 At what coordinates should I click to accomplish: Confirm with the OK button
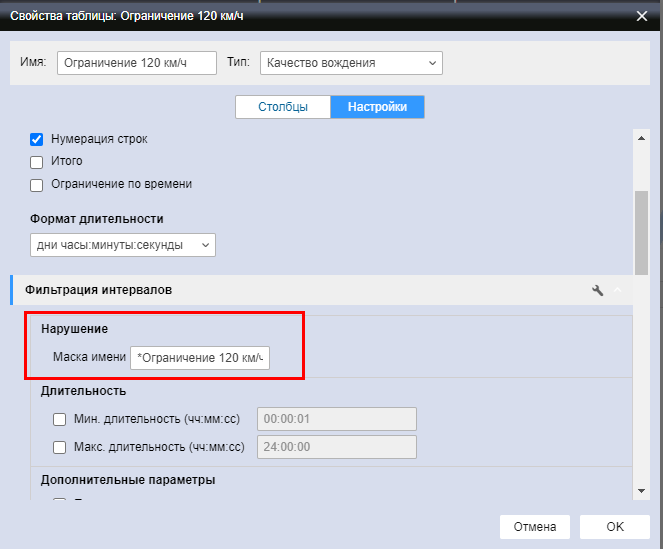click(614, 527)
